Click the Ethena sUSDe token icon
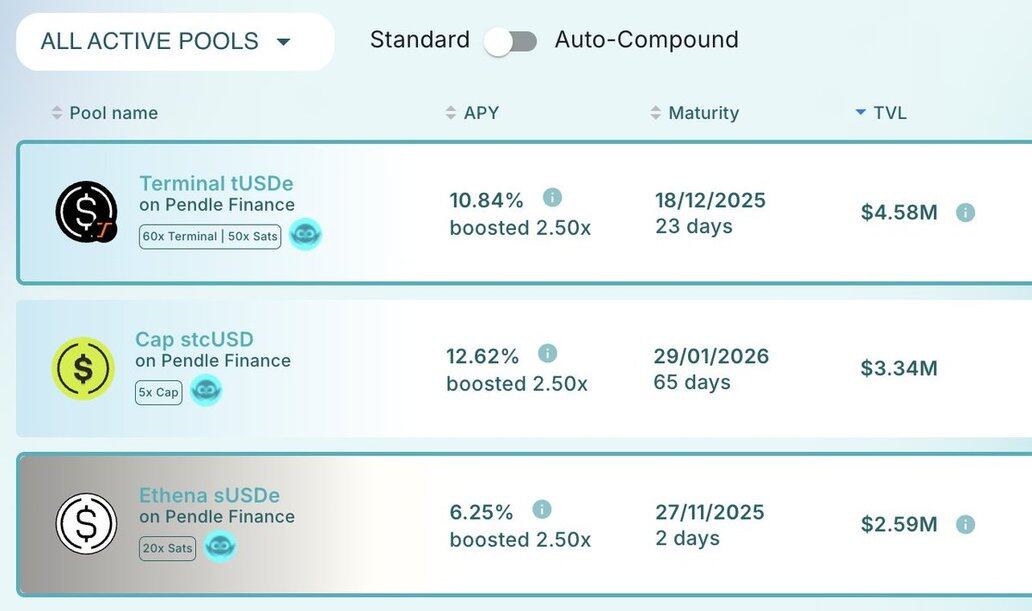This screenshot has width=1032, height=611. point(86,524)
